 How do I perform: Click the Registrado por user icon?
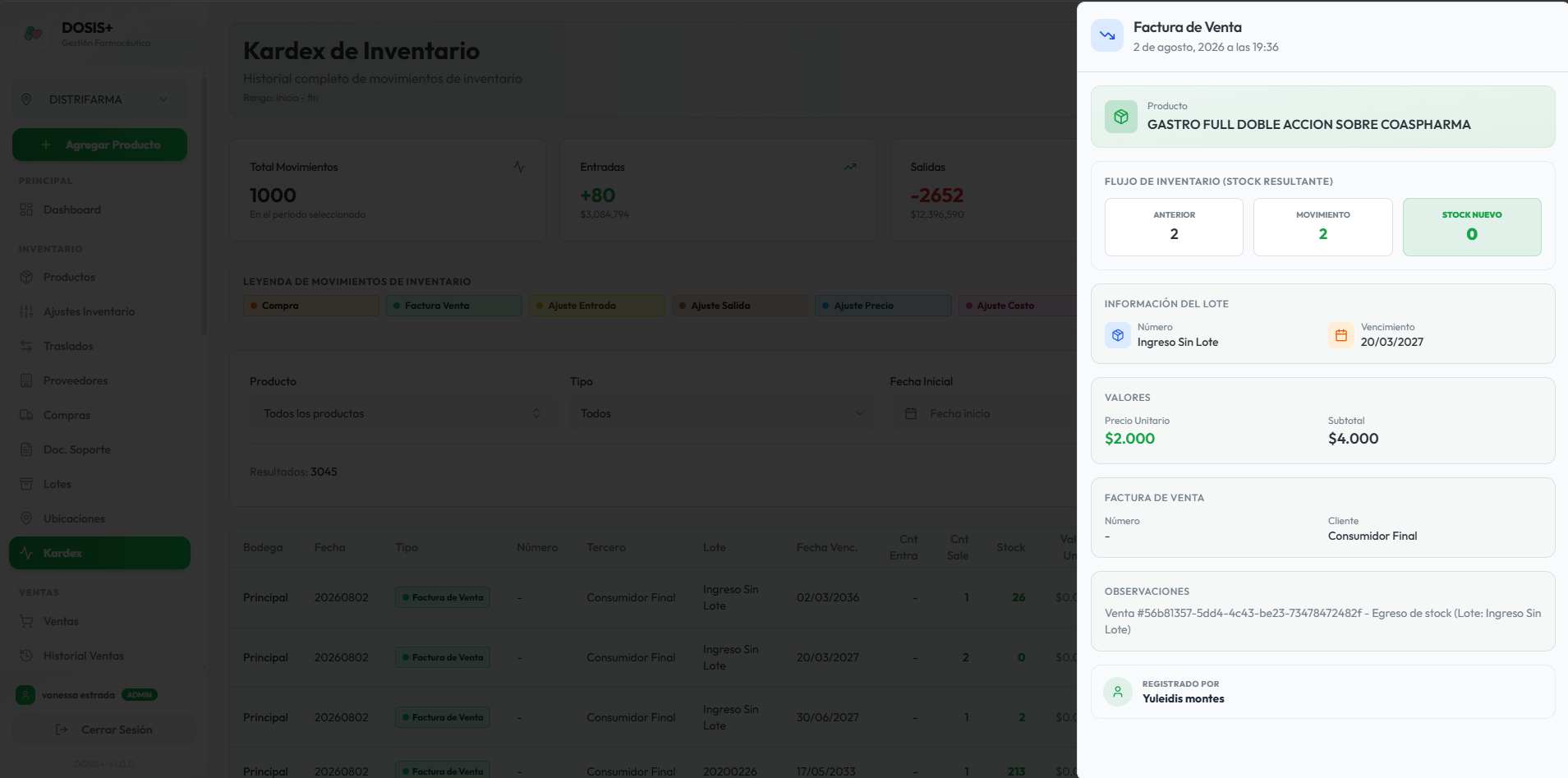coord(1118,692)
